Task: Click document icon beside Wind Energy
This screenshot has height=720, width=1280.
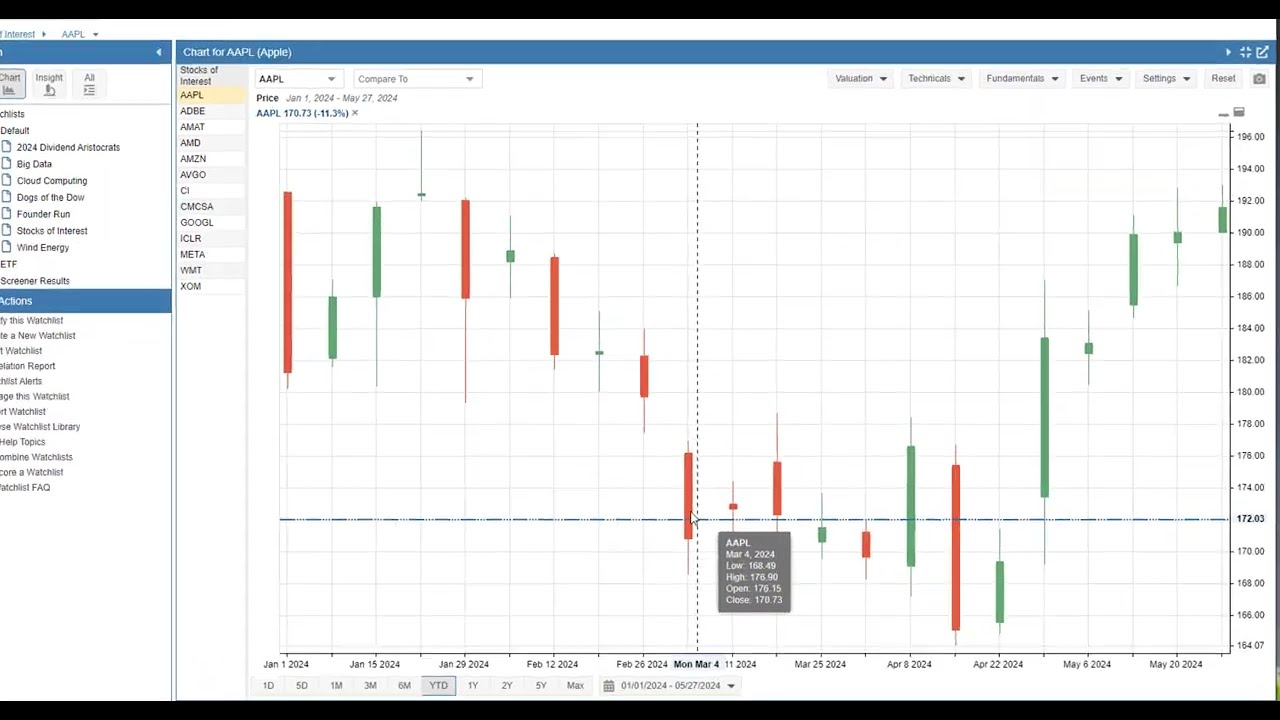Action: coord(6,247)
